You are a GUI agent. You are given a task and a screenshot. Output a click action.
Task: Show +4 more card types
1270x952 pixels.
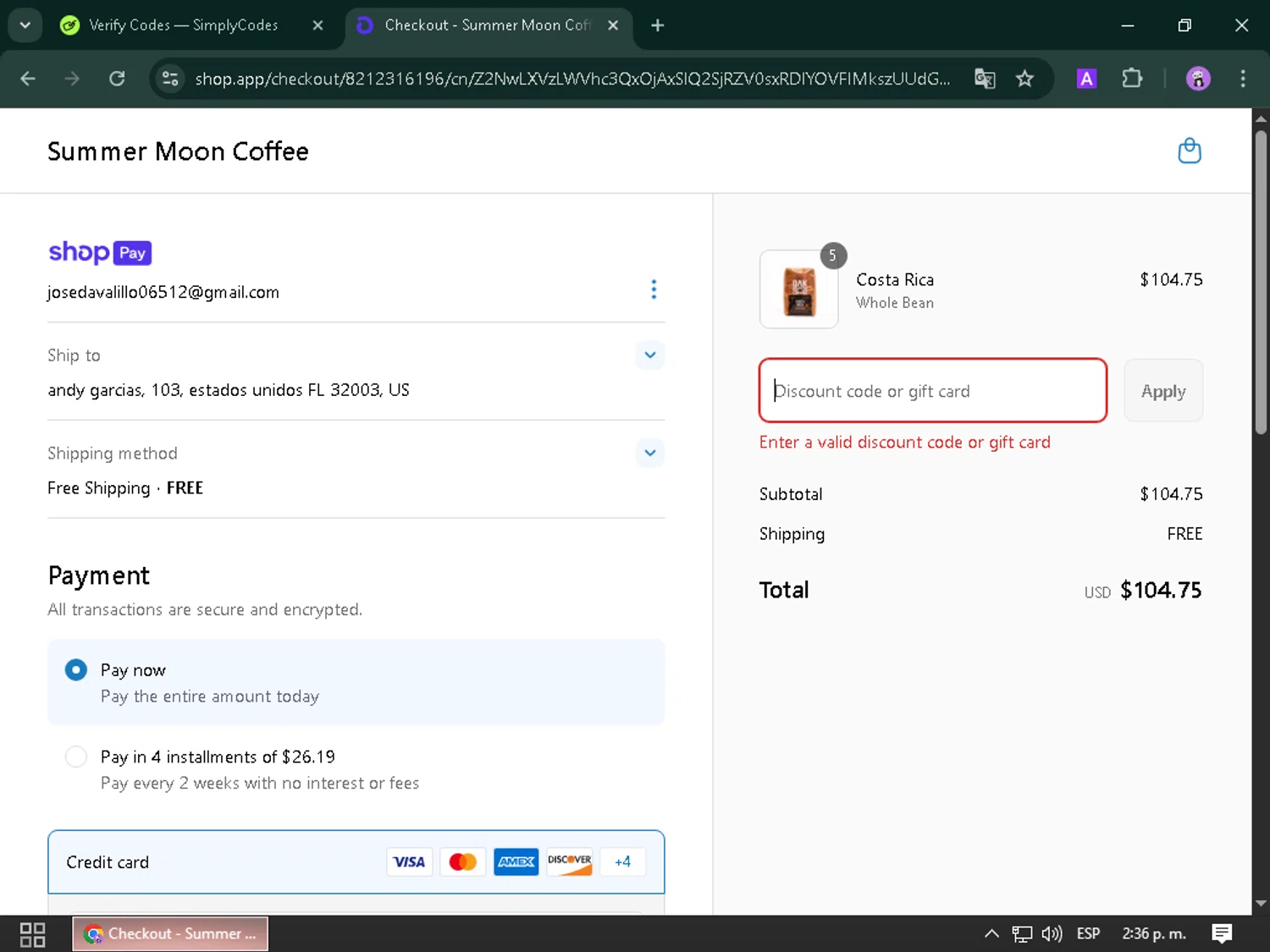coord(622,862)
